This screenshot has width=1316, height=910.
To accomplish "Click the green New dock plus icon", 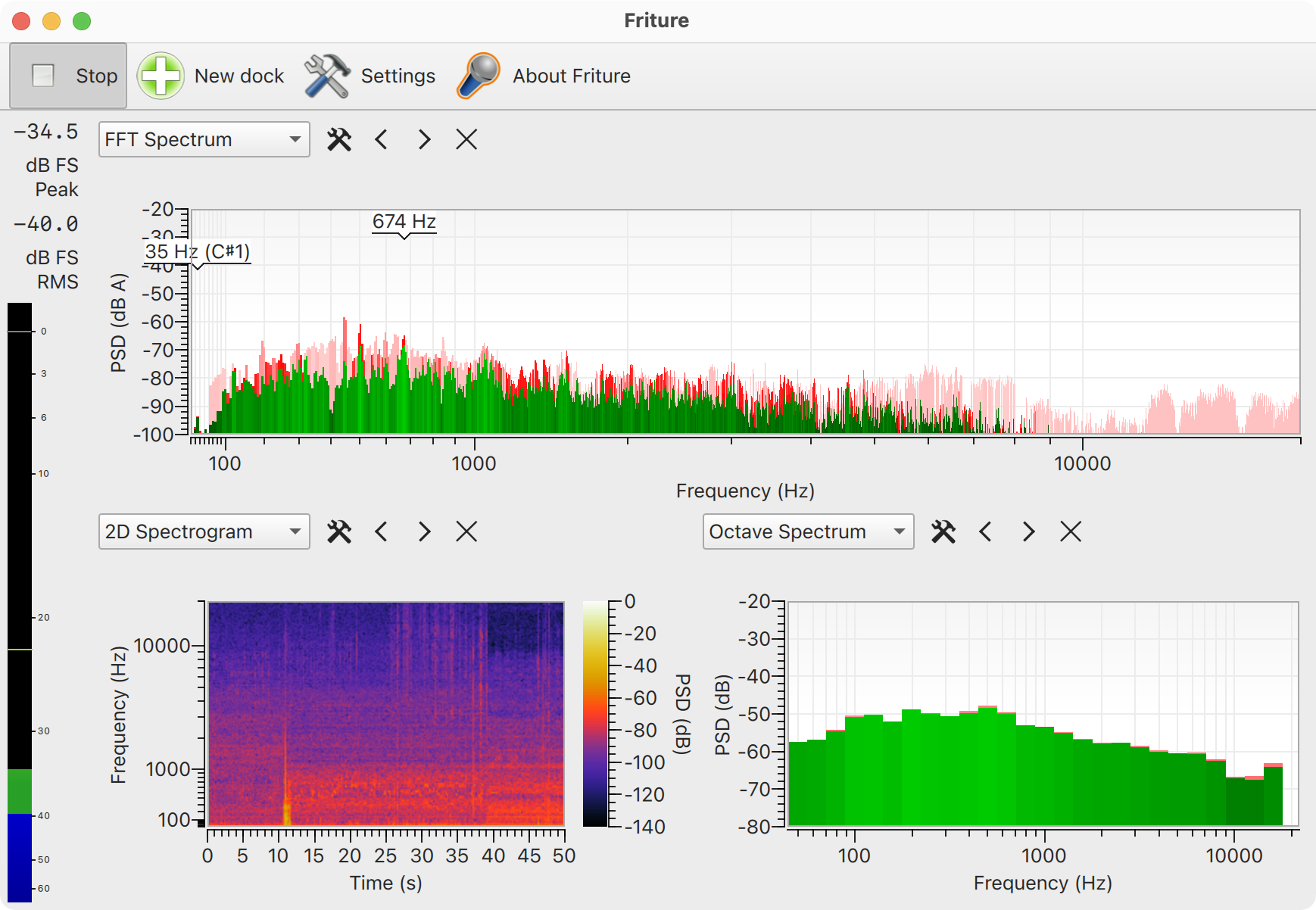I will tap(161, 76).
